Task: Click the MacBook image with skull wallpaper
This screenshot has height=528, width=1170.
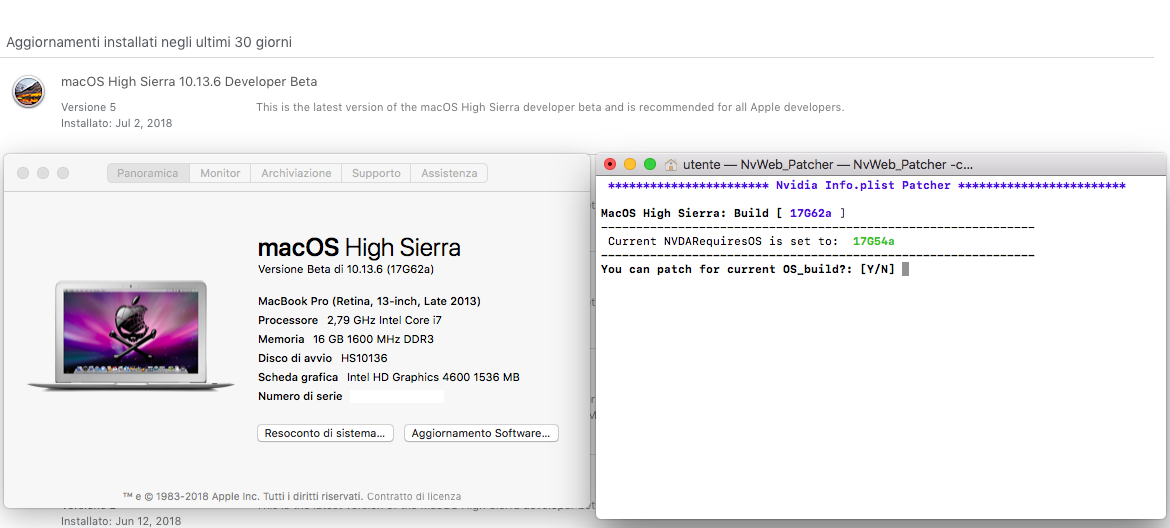Action: tap(131, 335)
